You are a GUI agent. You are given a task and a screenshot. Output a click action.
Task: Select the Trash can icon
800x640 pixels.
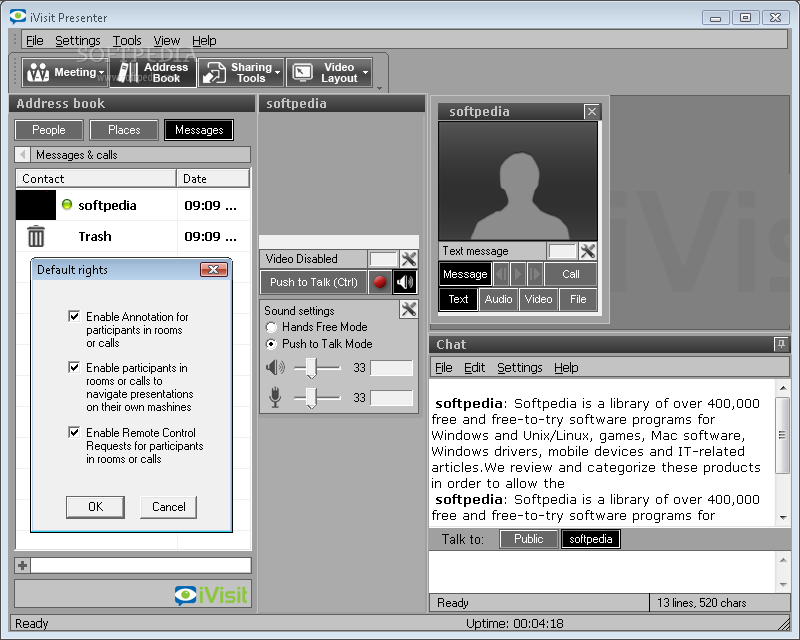point(36,236)
